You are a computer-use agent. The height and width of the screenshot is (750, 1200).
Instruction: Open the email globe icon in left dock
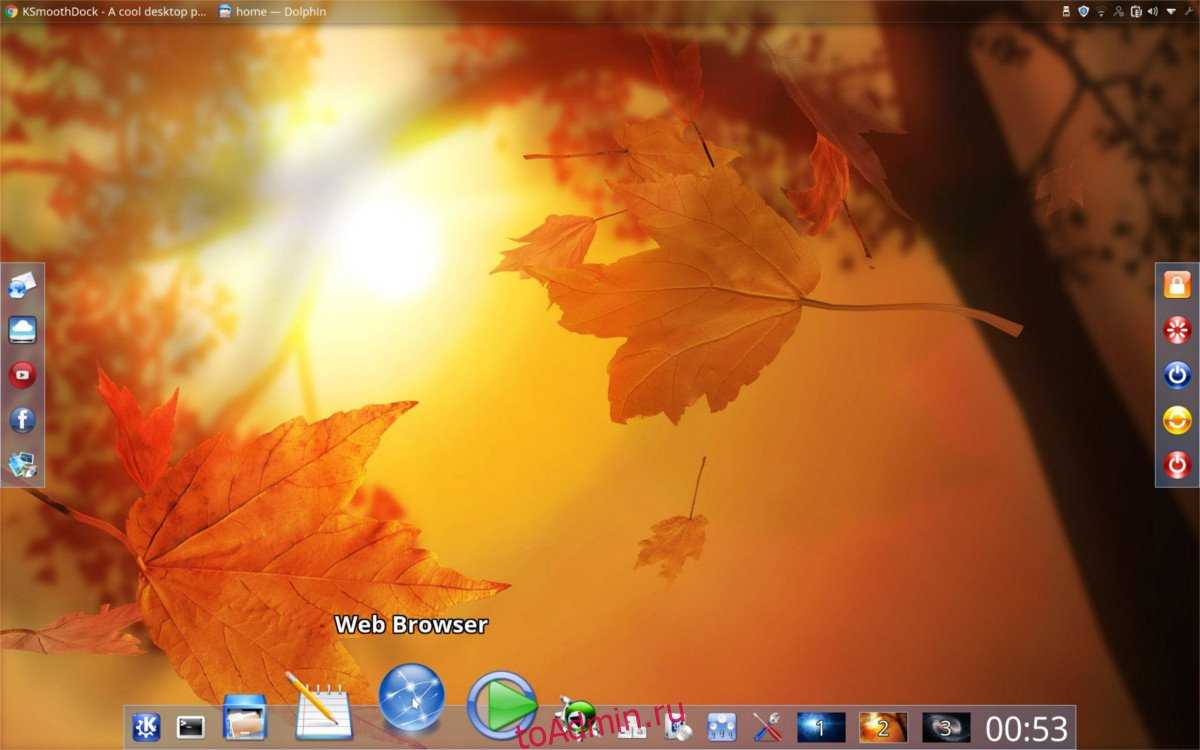[22, 286]
